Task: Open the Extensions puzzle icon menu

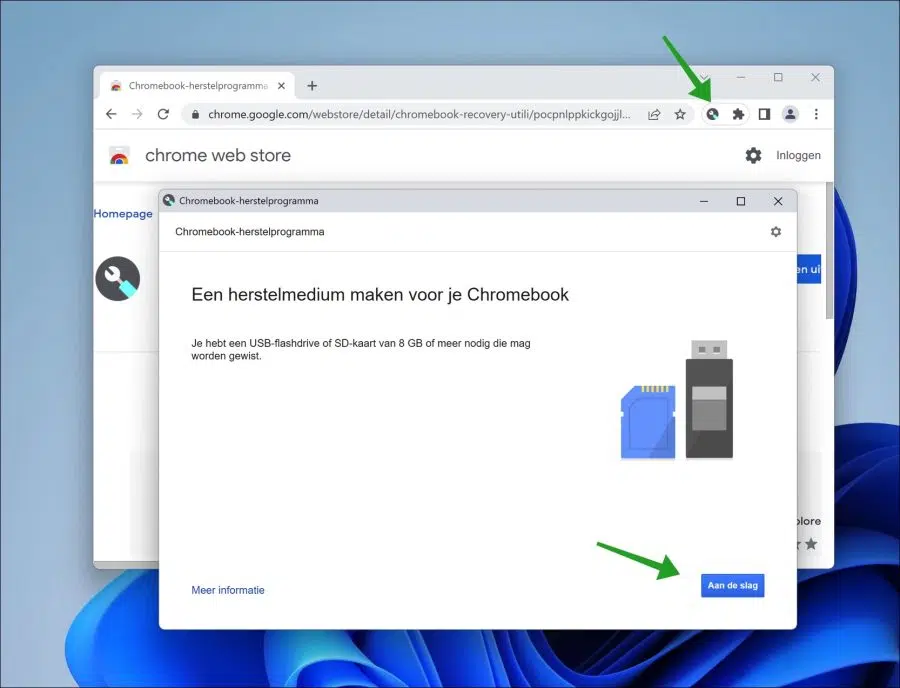Action: (738, 114)
